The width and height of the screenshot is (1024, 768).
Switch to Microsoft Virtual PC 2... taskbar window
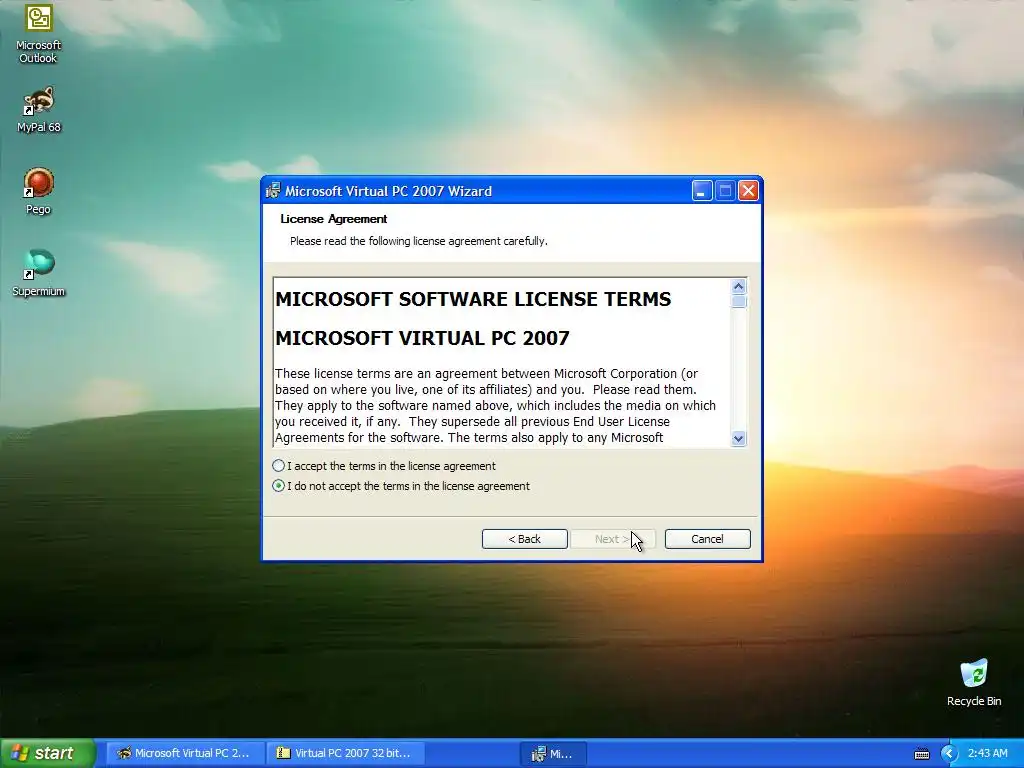185,753
